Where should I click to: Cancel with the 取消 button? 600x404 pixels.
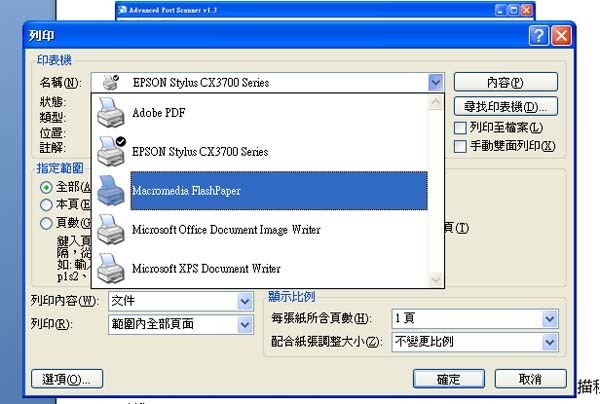(530, 379)
